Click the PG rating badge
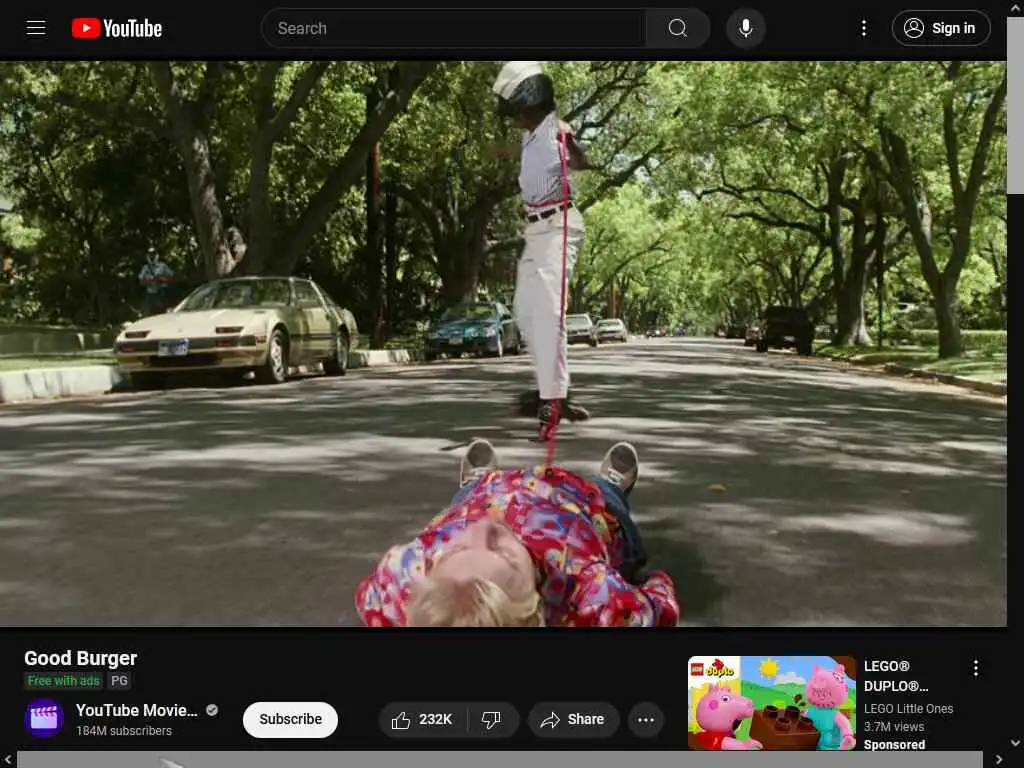The image size is (1024, 768). pyautogui.click(x=120, y=680)
